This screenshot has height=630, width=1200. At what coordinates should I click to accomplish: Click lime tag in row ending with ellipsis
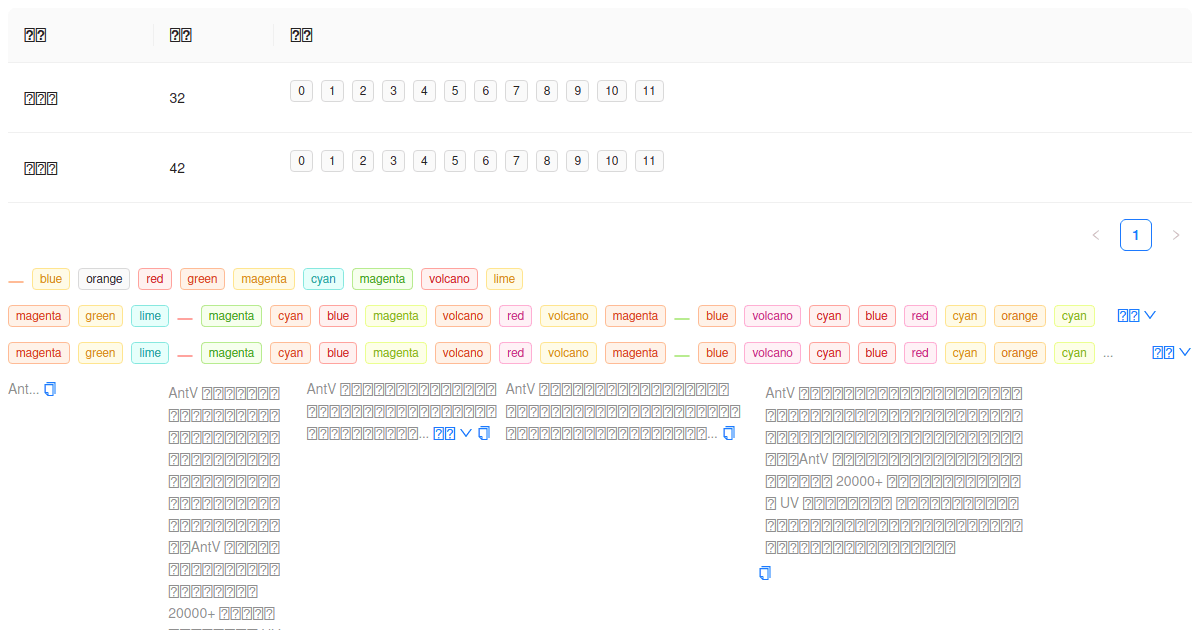coord(150,353)
